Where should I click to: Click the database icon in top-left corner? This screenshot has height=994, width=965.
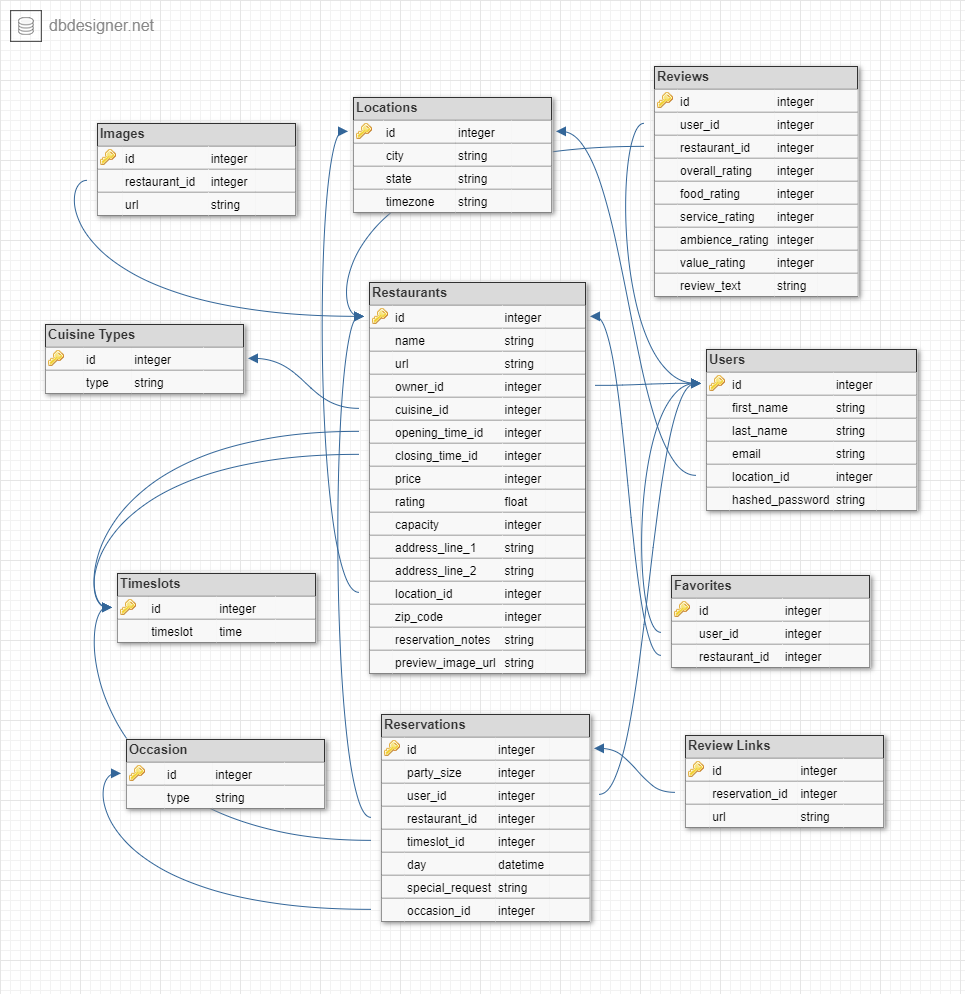25,26
